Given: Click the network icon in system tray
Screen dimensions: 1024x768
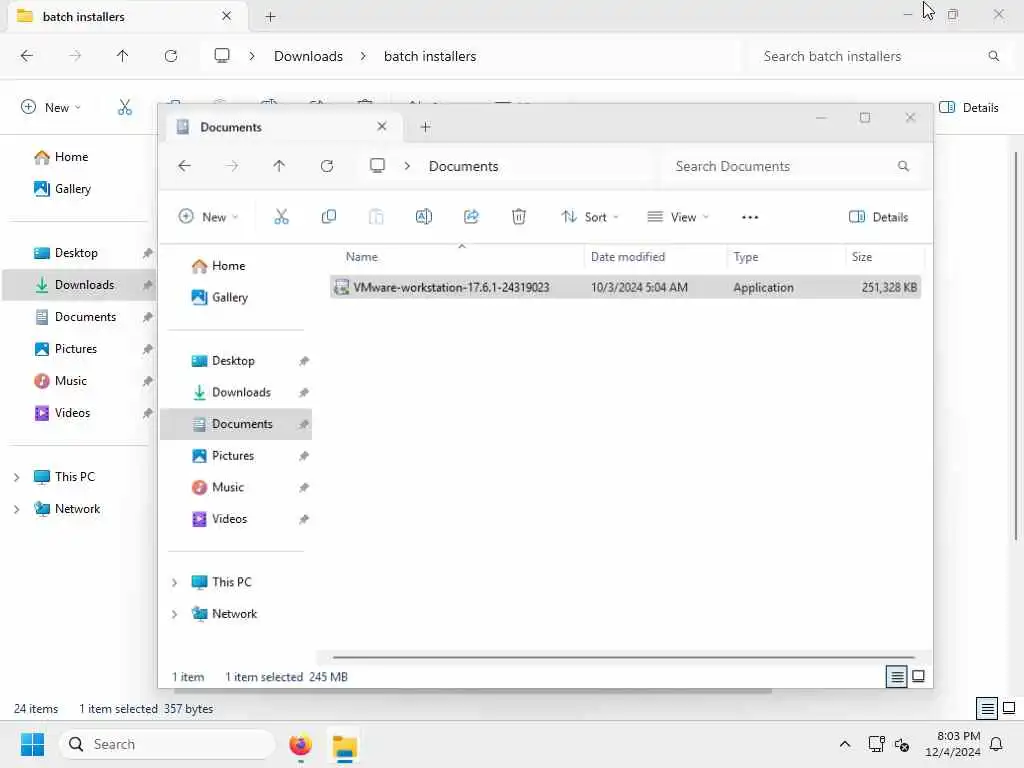Looking at the screenshot, I should click(x=876, y=744).
